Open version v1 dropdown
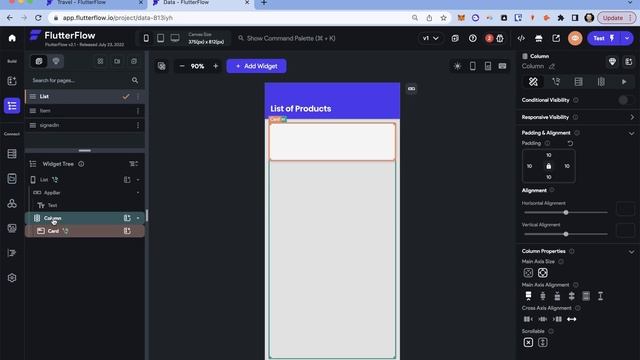The width and height of the screenshot is (640, 360). point(430,38)
